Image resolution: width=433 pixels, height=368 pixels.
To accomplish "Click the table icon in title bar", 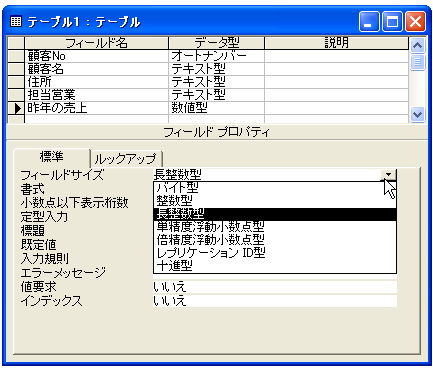I will tap(16, 22).
